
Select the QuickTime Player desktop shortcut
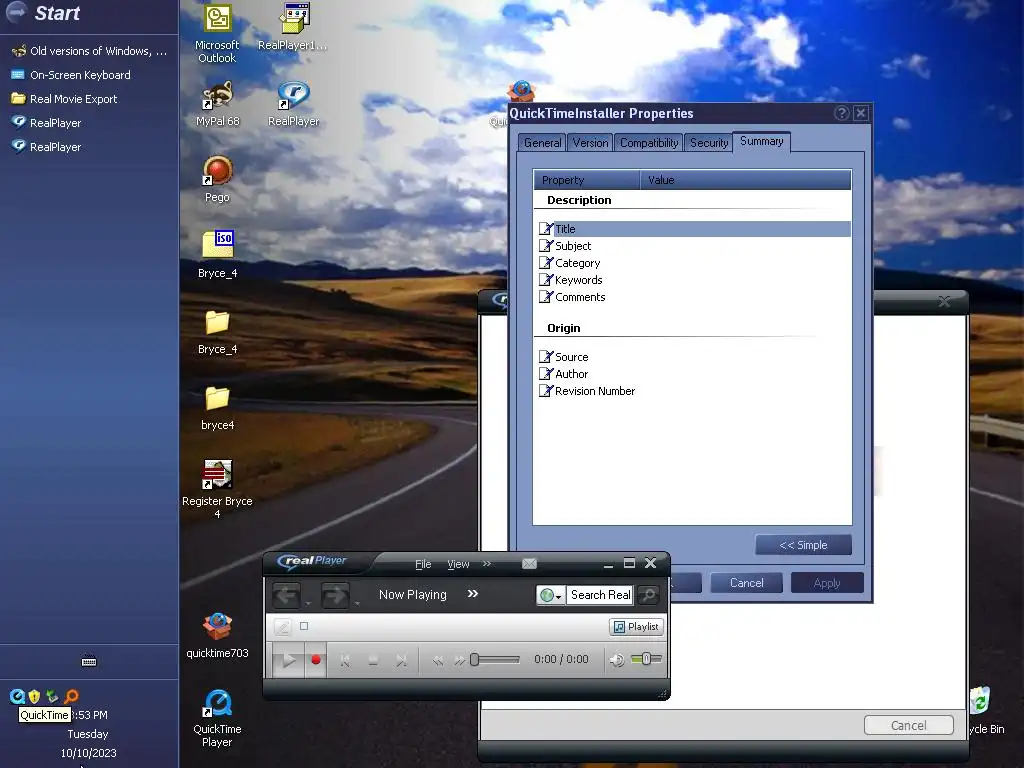[x=217, y=718]
